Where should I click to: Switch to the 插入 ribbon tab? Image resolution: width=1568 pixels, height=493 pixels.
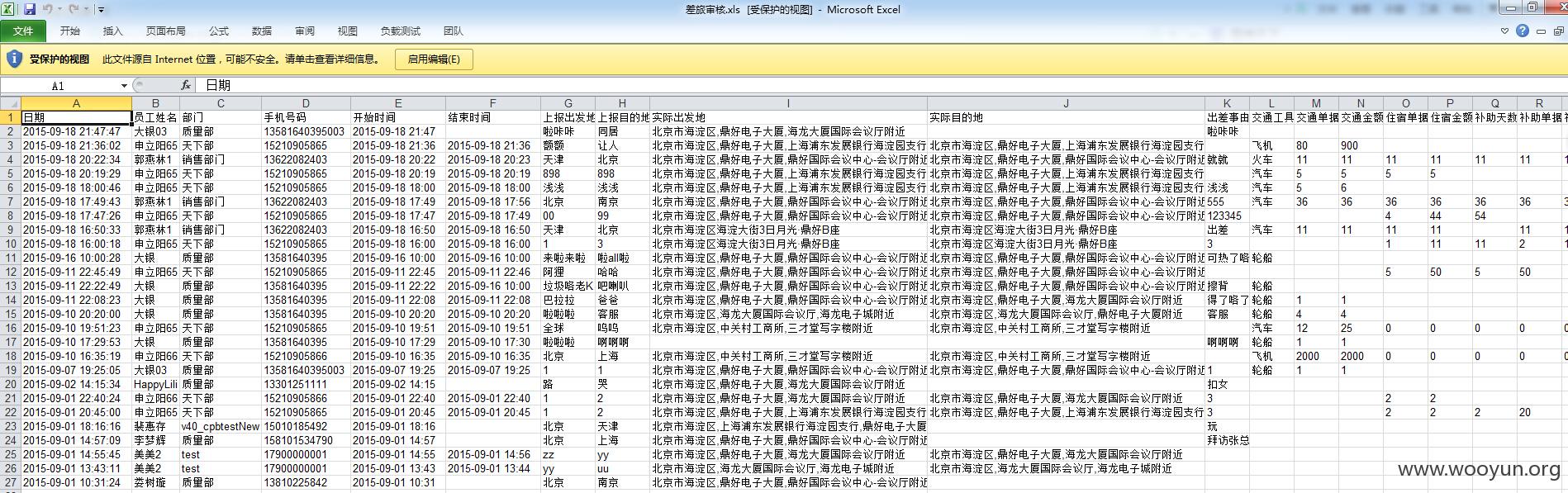(x=113, y=31)
